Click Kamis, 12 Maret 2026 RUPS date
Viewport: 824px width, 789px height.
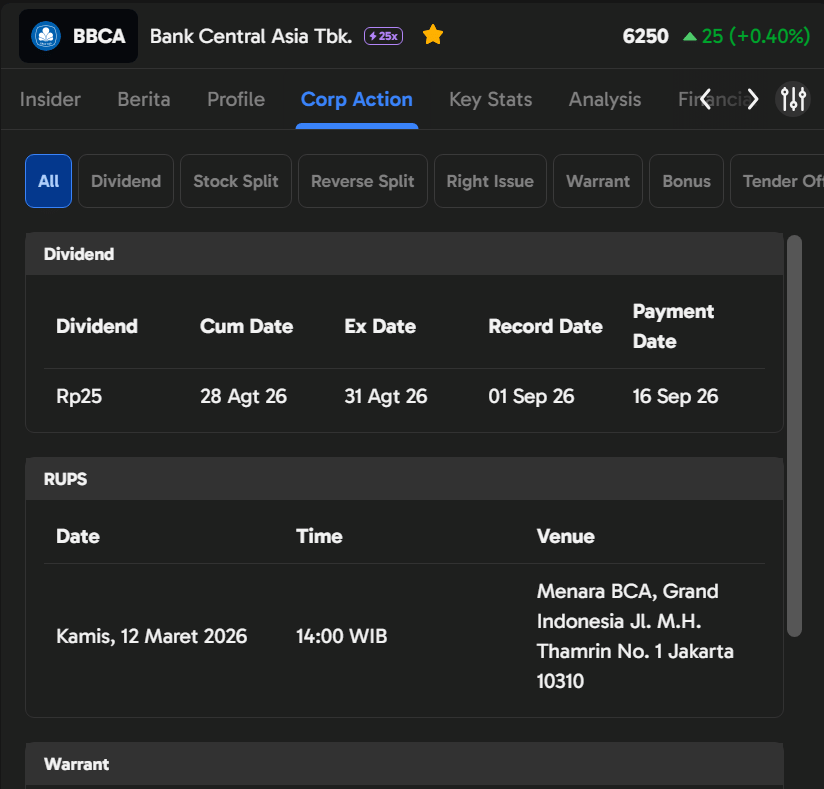click(x=151, y=636)
